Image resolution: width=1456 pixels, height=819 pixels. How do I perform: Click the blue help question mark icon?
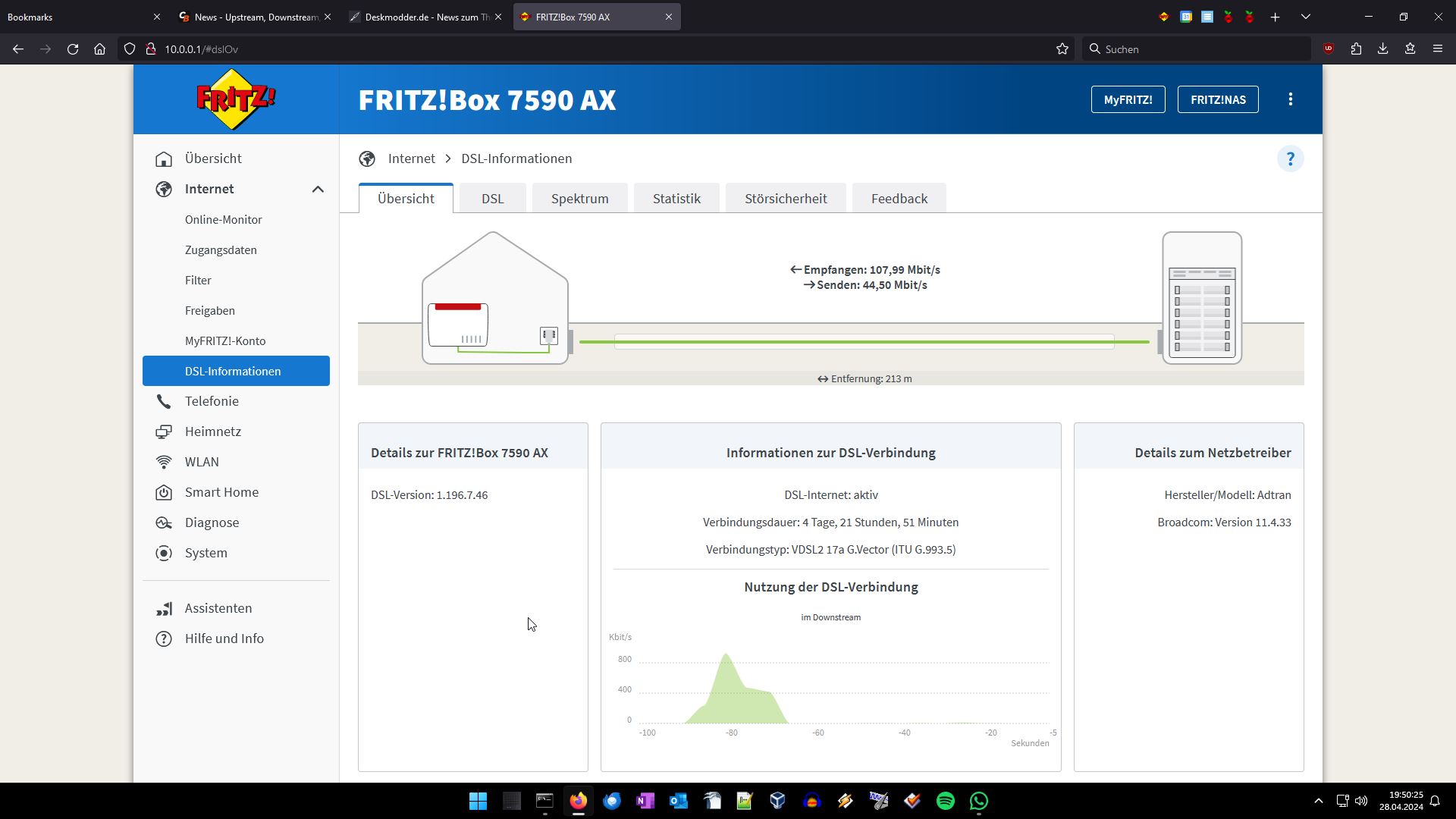point(1290,159)
